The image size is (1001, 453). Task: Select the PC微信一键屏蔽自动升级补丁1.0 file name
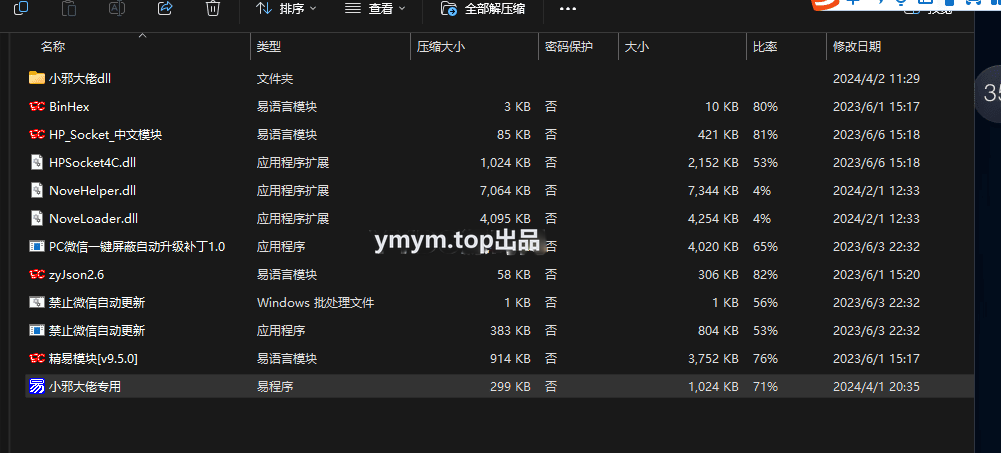click(137, 246)
